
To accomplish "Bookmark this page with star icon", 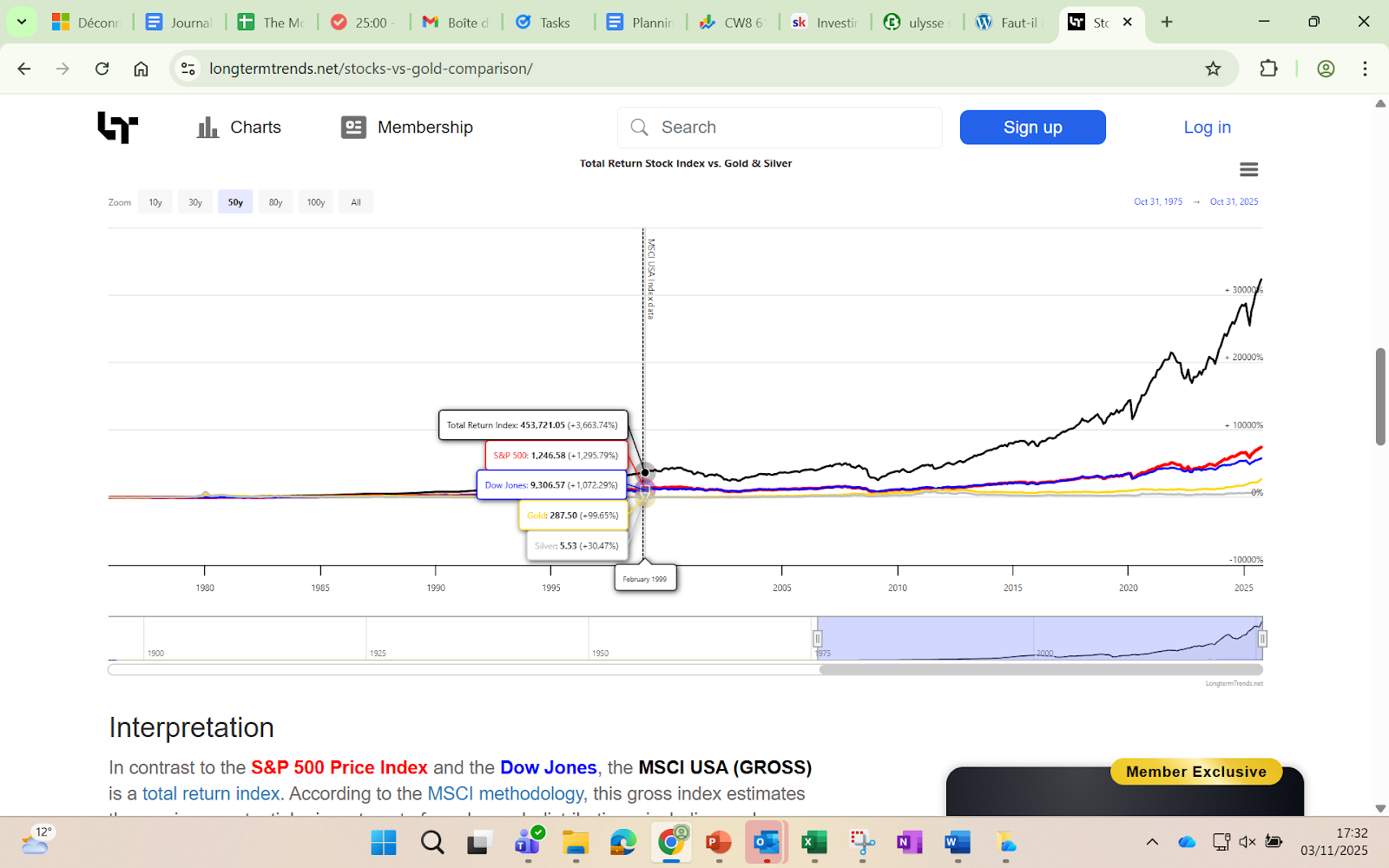I will [x=1213, y=69].
